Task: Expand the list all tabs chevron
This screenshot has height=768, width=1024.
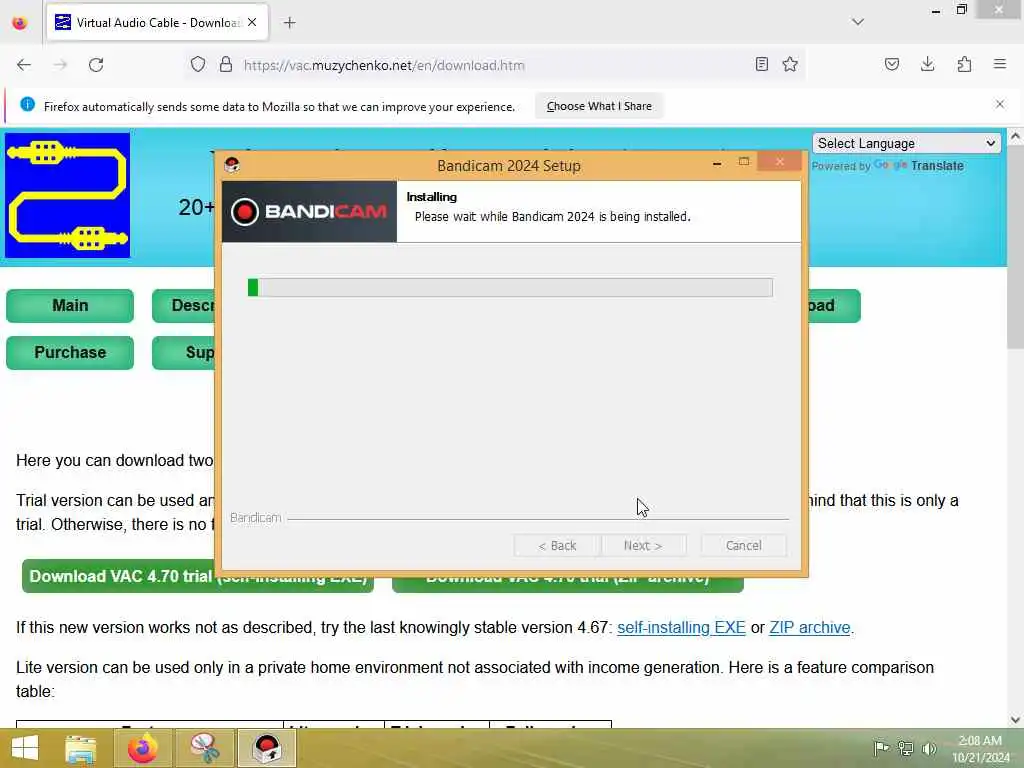Action: (x=858, y=22)
